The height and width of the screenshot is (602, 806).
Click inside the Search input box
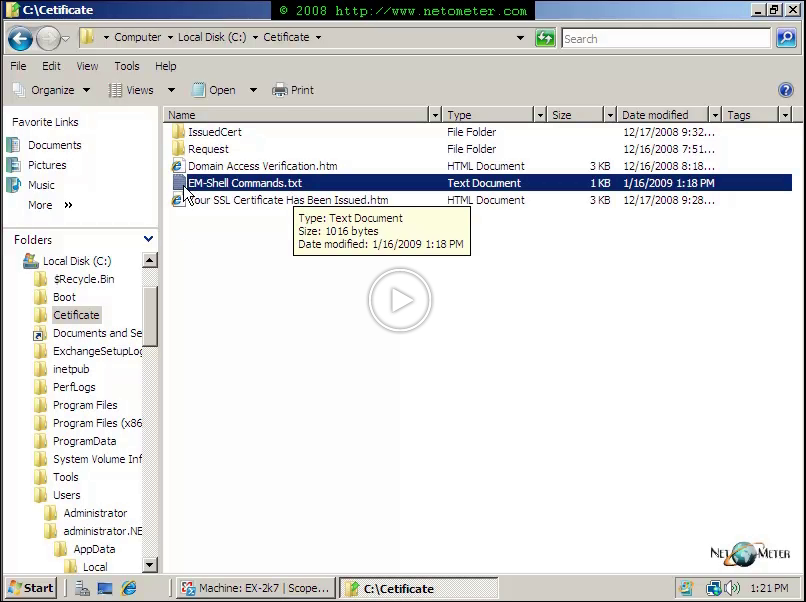pyautogui.click(x=665, y=39)
